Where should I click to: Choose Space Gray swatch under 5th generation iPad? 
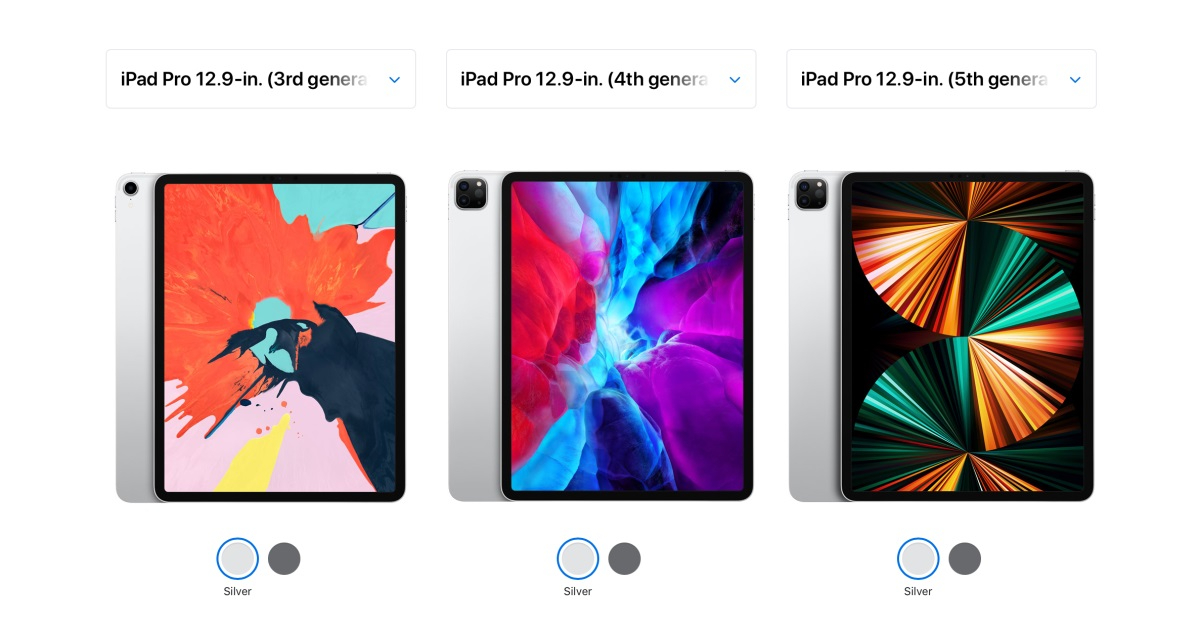(965, 558)
